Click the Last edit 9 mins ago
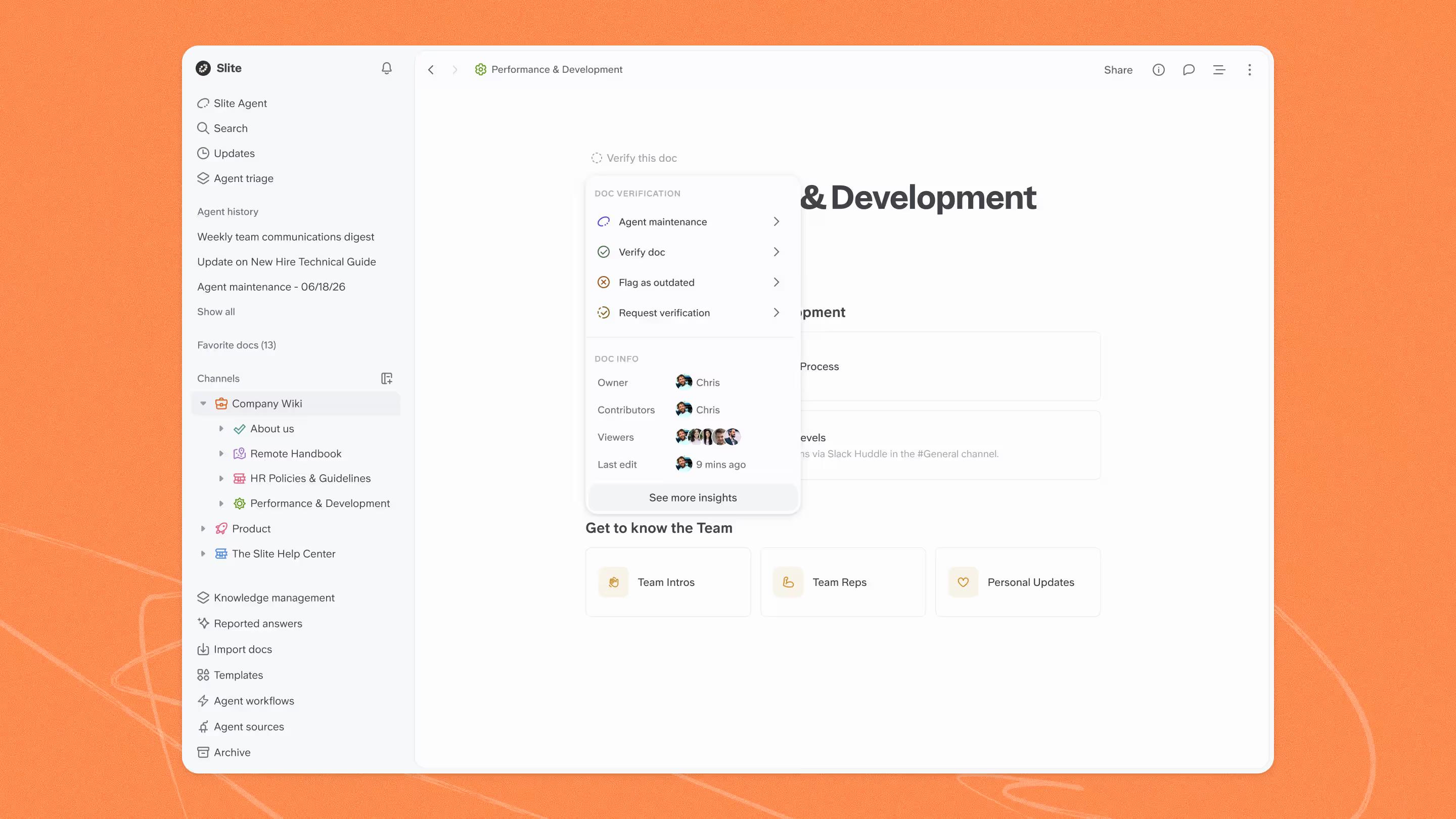This screenshot has height=819, width=1456. [710, 465]
